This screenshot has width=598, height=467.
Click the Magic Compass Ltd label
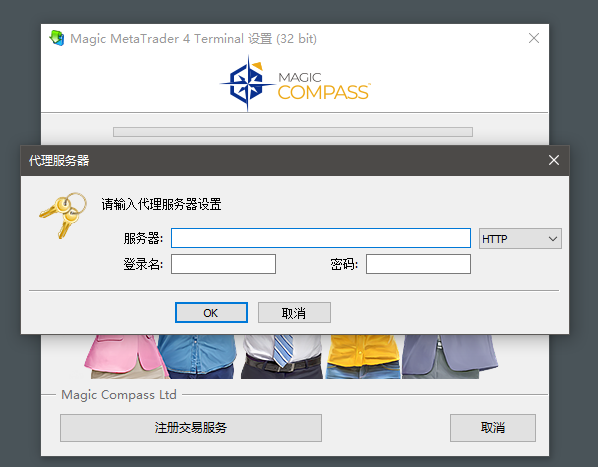pyautogui.click(x=119, y=395)
